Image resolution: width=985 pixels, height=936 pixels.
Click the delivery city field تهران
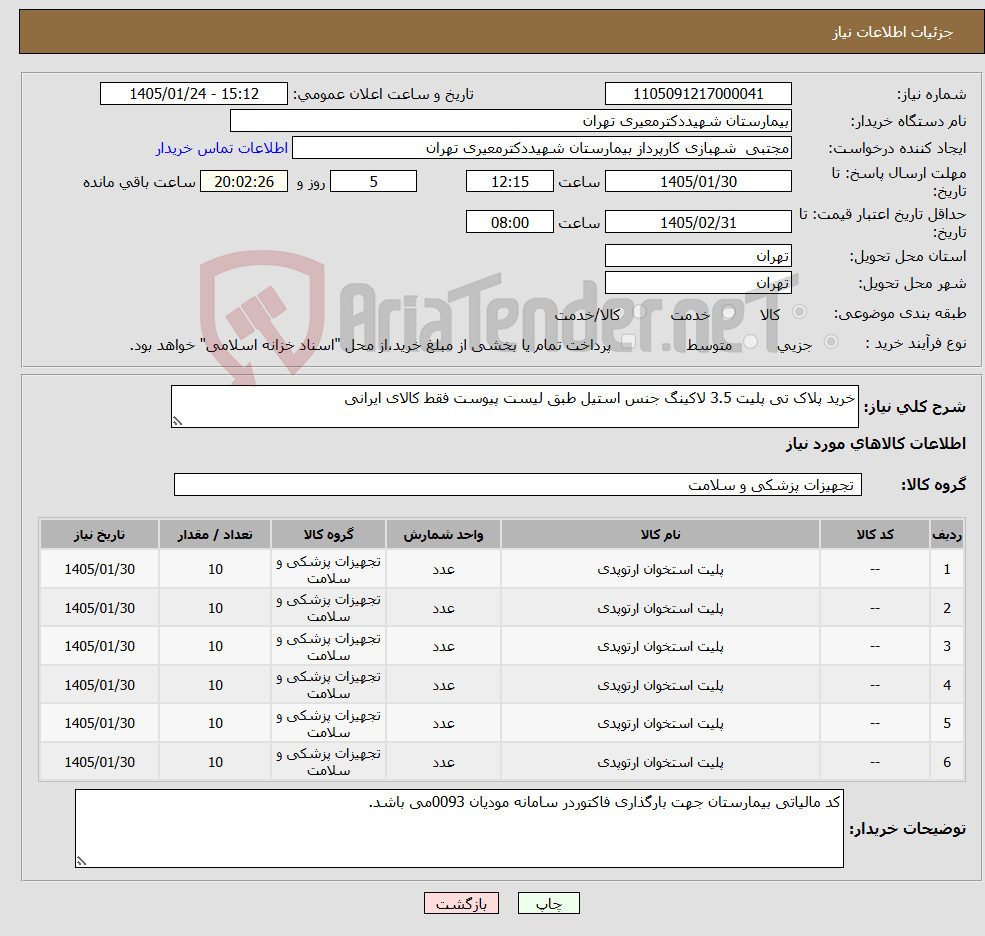pyautogui.click(x=698, y=283)
